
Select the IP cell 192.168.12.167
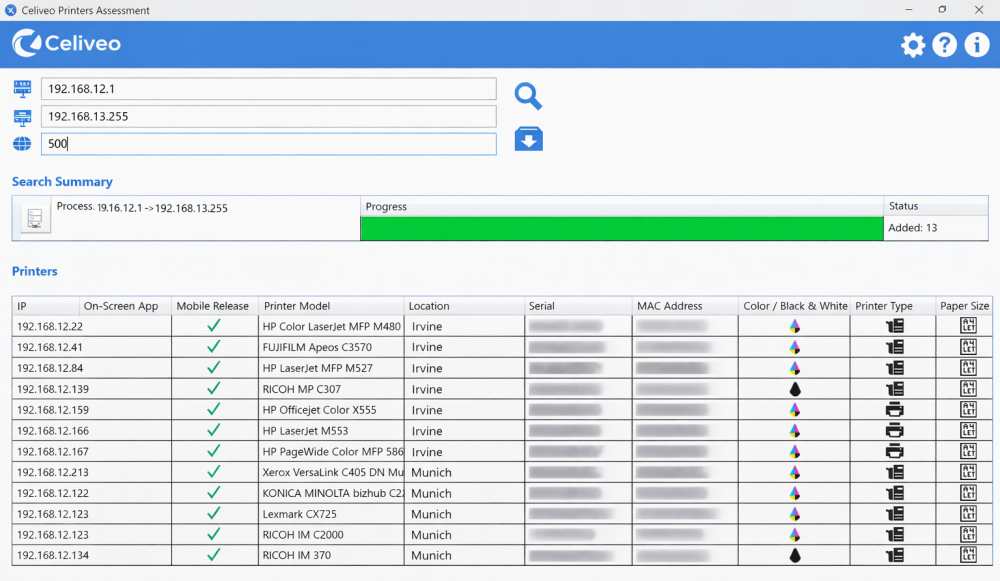(91, 452)
